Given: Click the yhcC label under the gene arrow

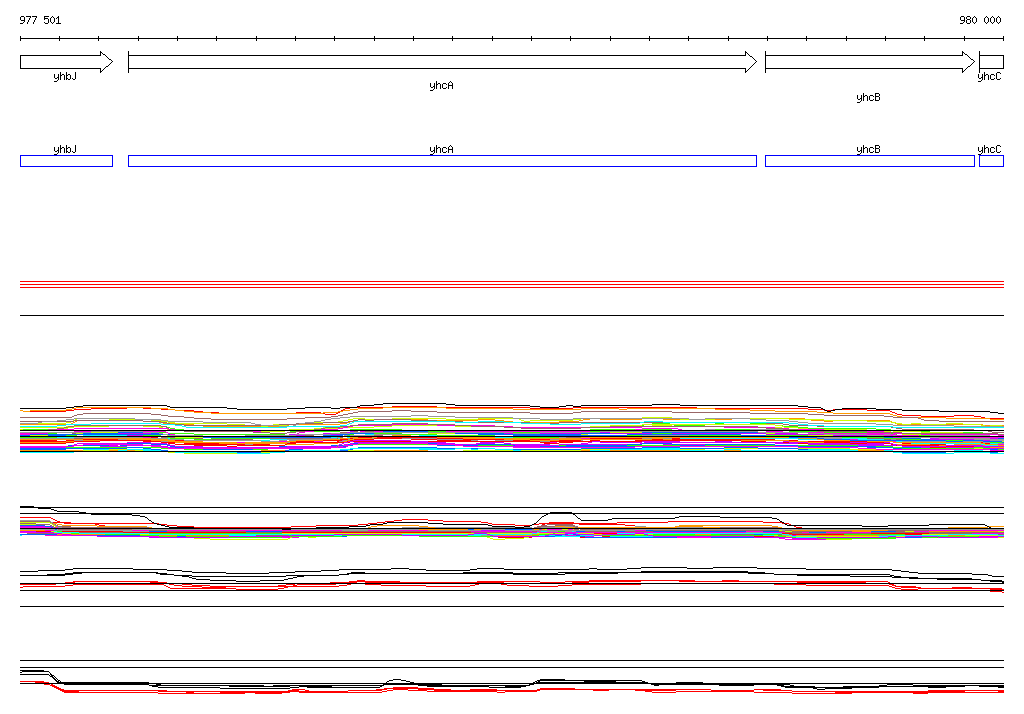Looking at the screenshot, I should [x=989, y=76].
